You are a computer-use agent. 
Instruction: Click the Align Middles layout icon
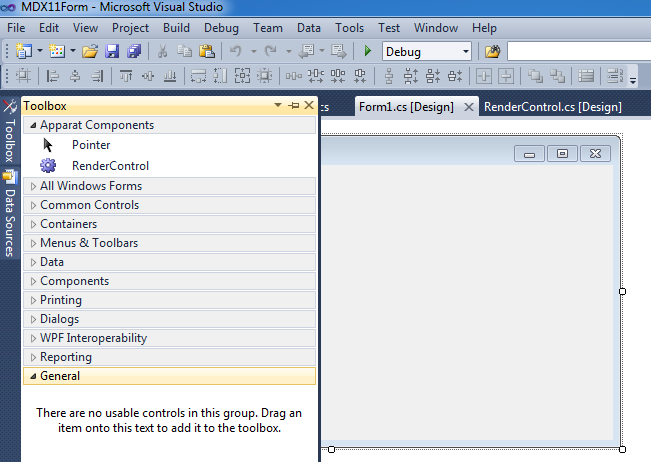148,76
